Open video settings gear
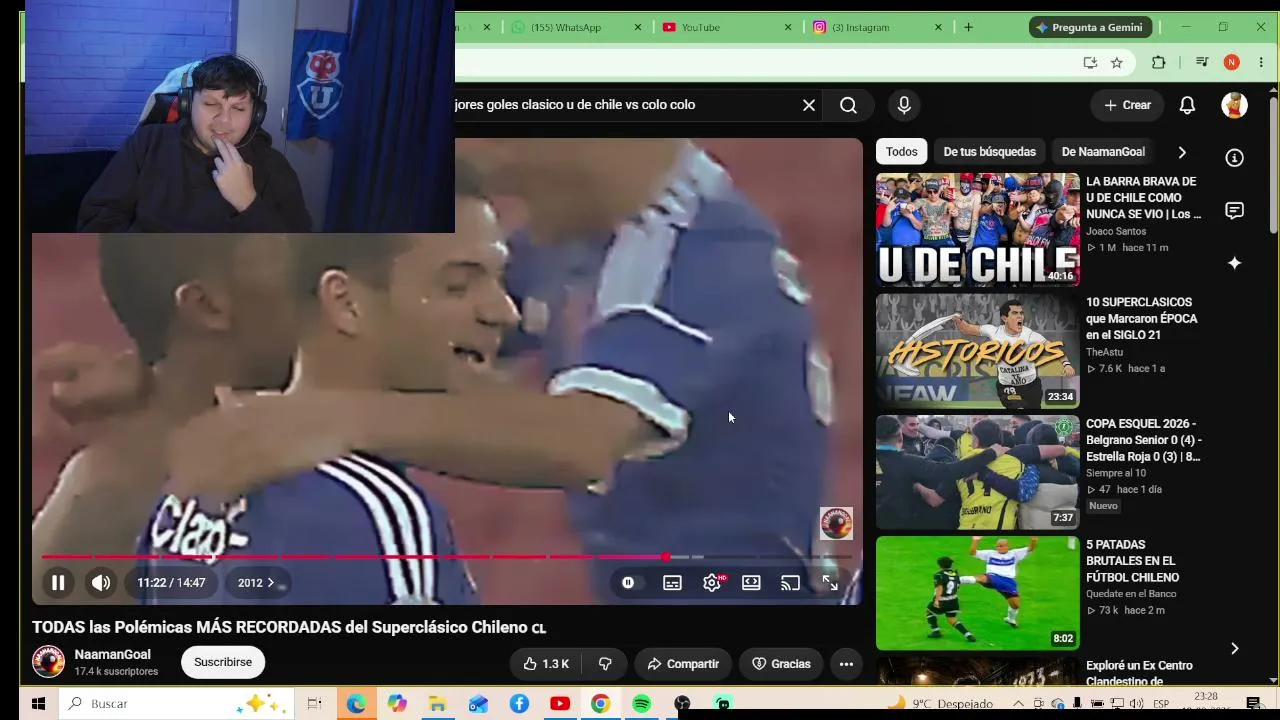Image resolution: width=1280 pixels, height=720 pixels. click(712, 583)
